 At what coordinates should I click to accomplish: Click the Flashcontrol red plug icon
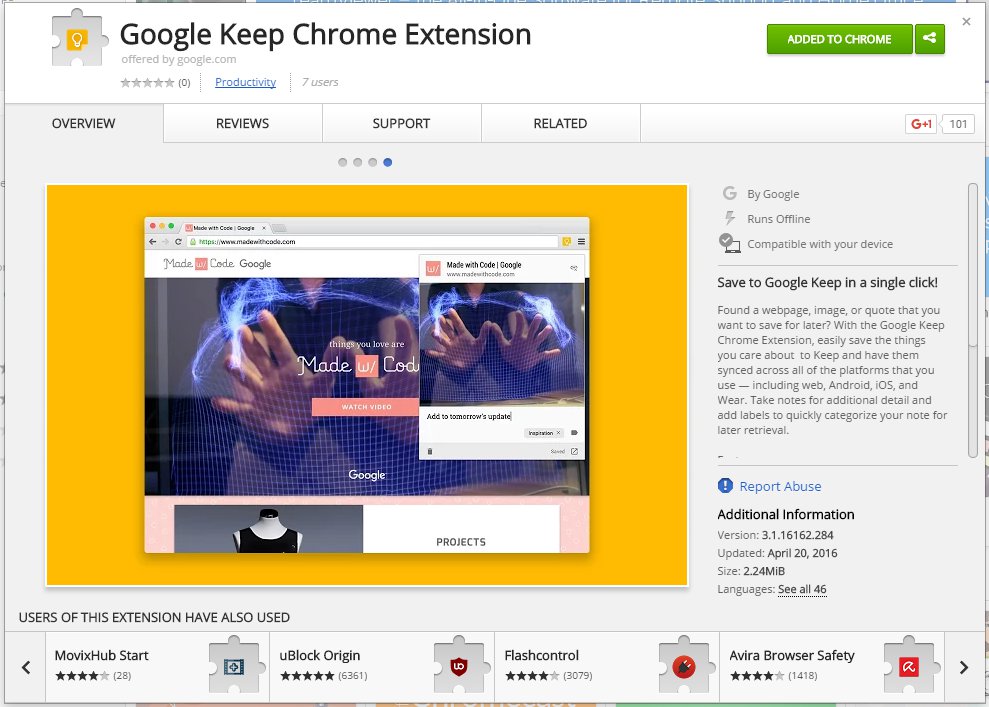684,666
